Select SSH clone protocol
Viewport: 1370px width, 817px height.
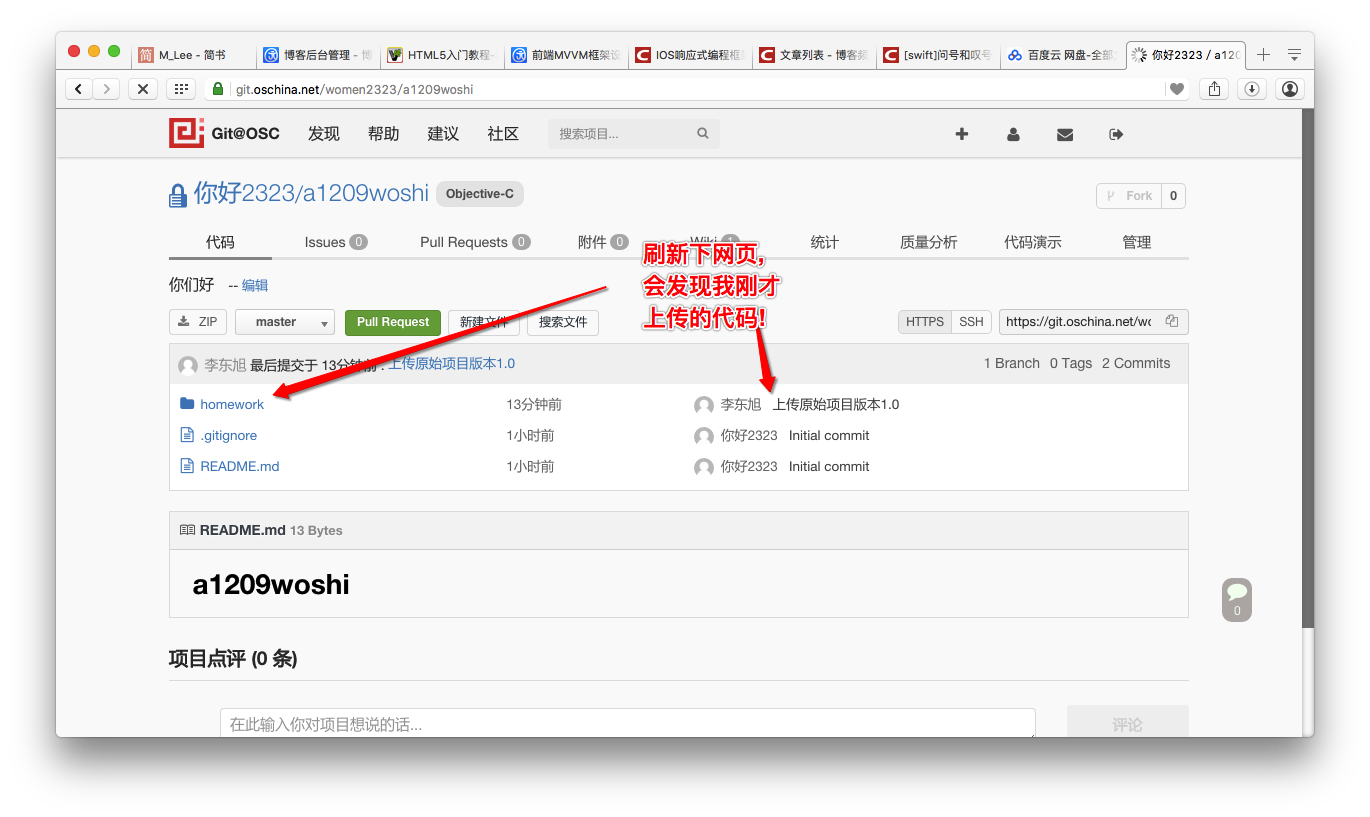[x=971, y=322]
